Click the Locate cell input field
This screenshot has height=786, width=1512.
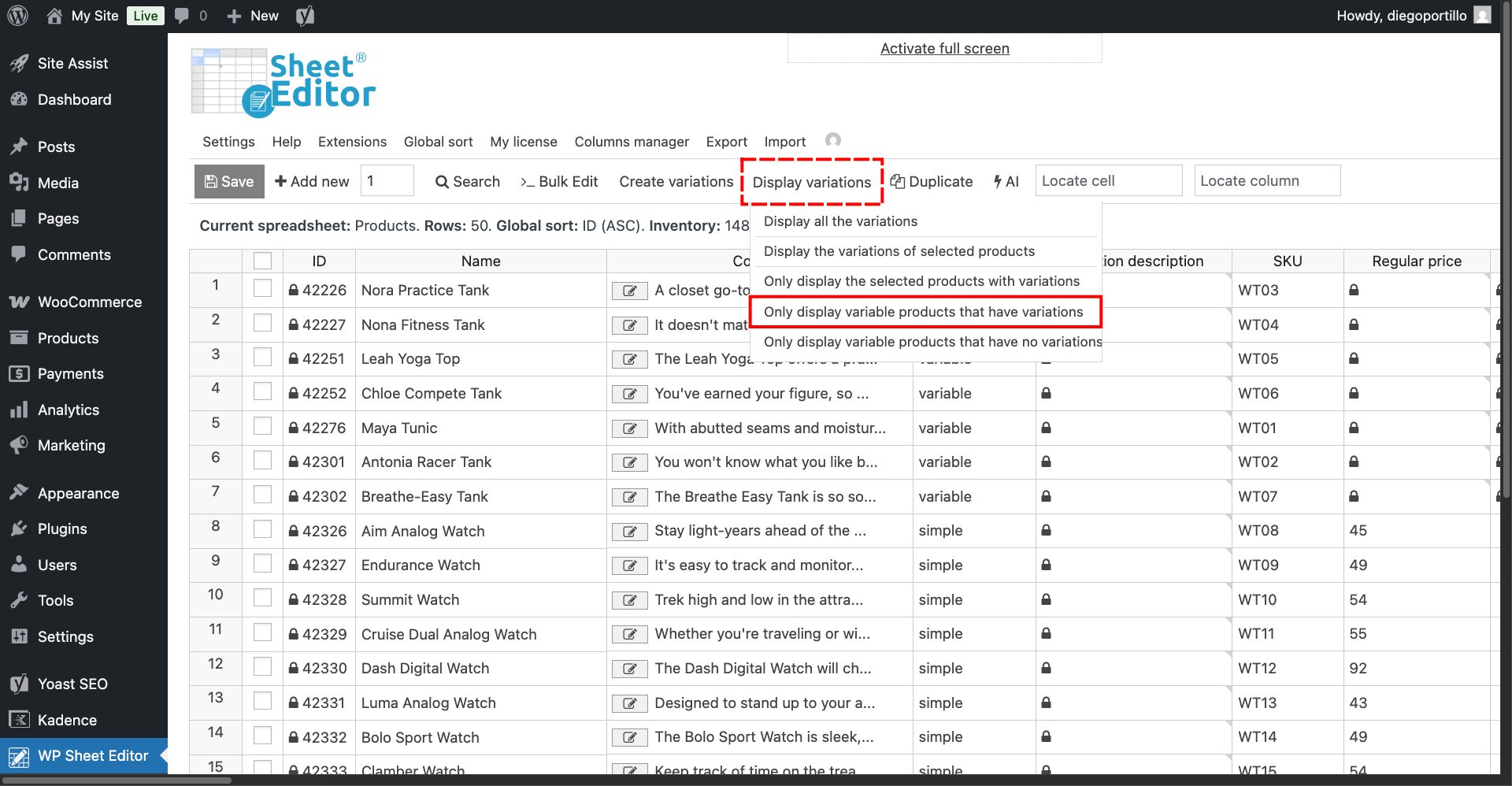point(1108,181)
